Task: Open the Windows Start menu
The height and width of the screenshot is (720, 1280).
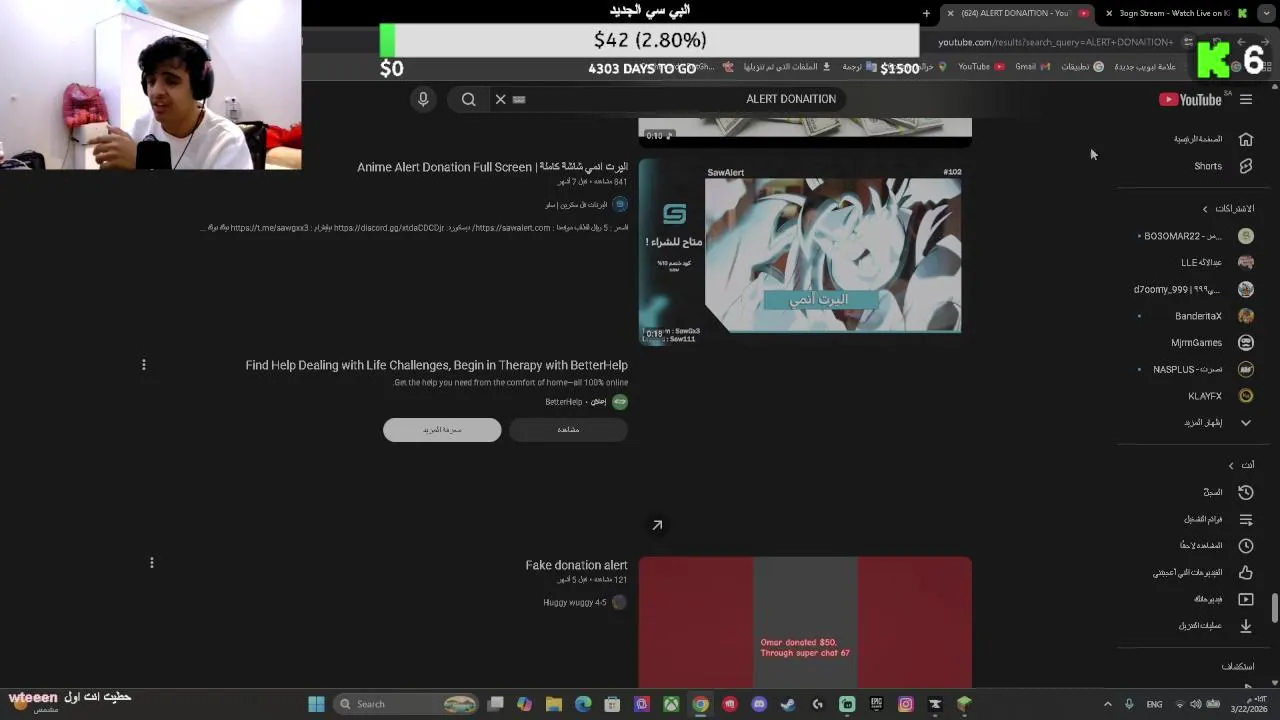Action: pyautogui.click(x=316, y=704)
